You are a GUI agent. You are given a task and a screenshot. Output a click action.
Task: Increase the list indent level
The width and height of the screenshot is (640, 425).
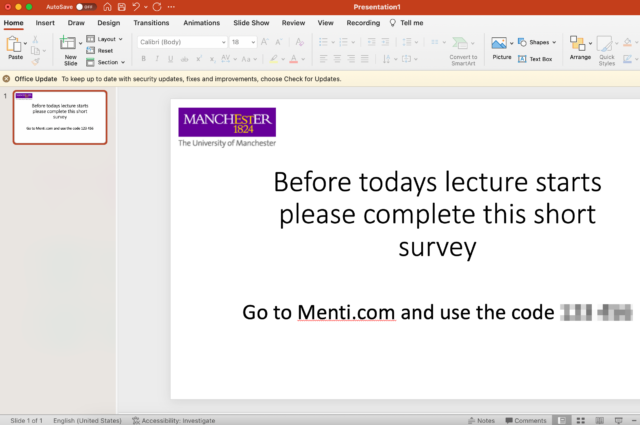pos(385,42)
